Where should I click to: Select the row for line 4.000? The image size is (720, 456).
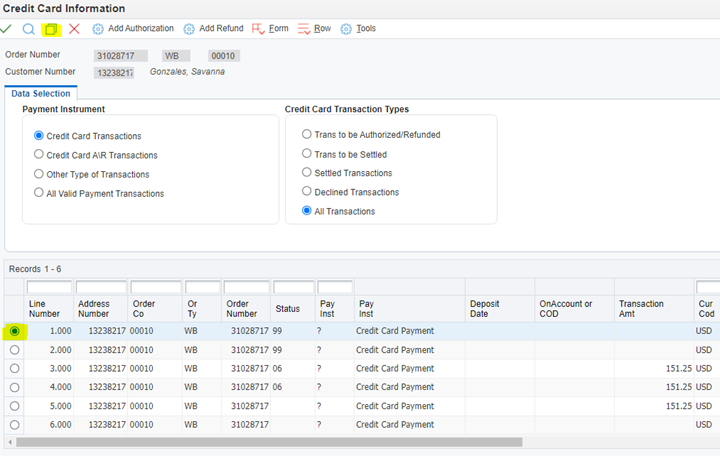(x=15, y=387)
